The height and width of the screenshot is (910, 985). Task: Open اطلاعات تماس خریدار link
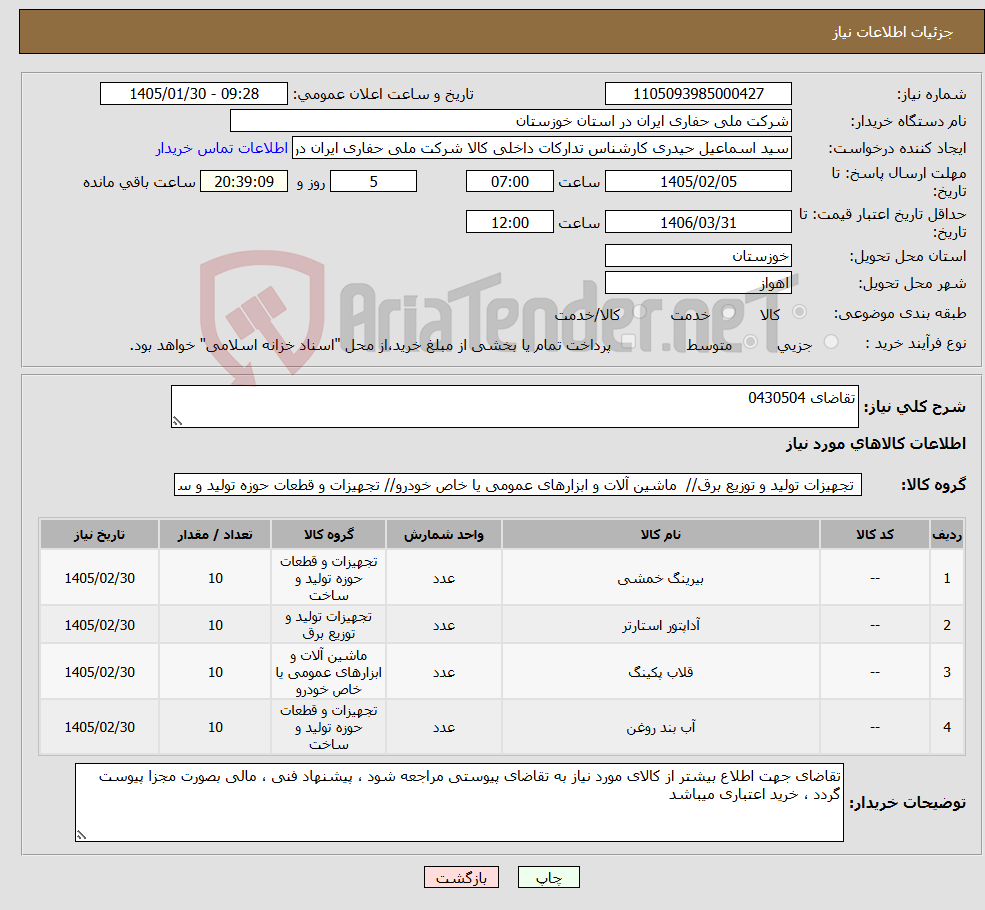point(222,148)
